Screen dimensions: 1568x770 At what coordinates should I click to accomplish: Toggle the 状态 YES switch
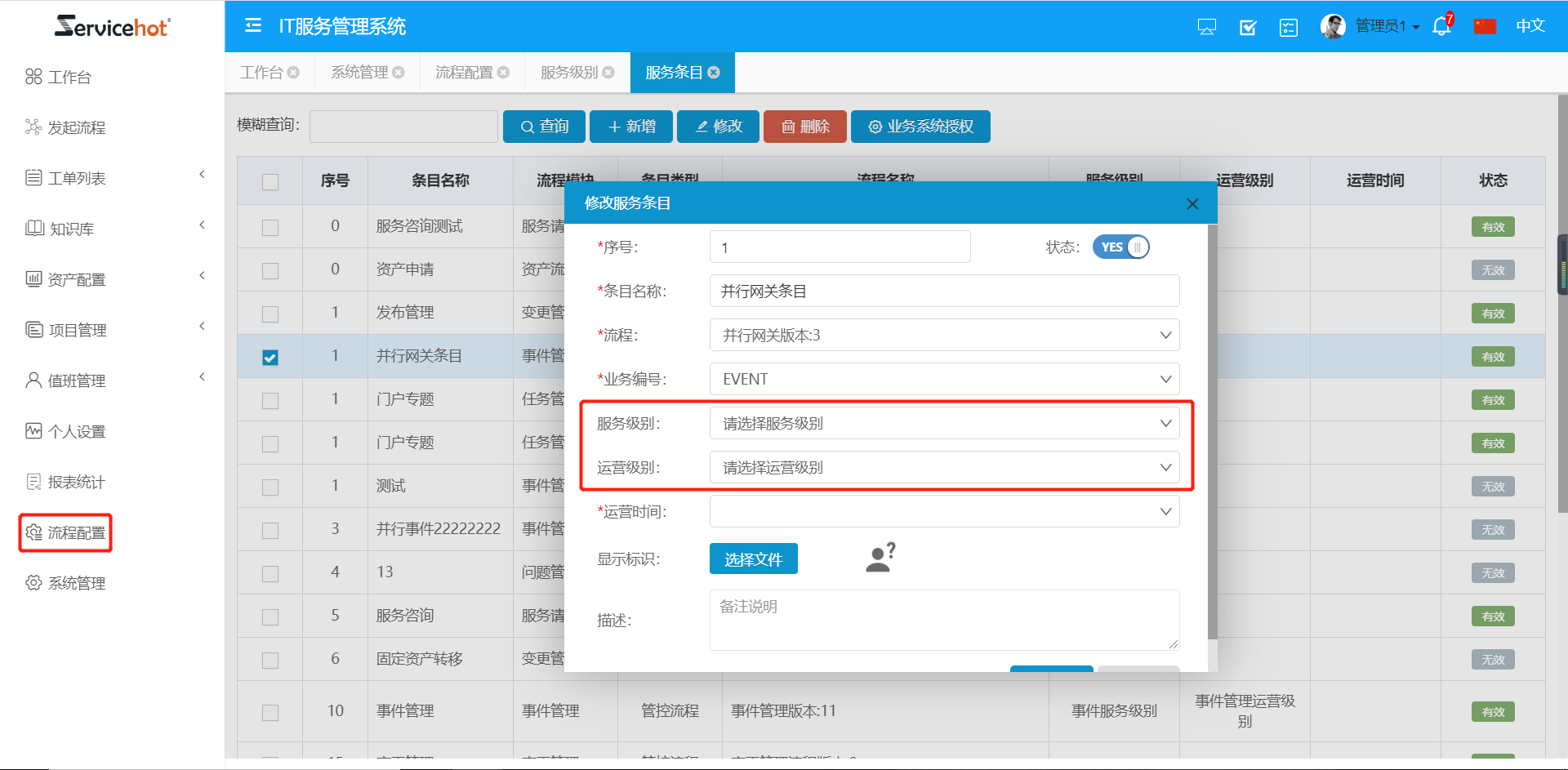coord(1120,247)
